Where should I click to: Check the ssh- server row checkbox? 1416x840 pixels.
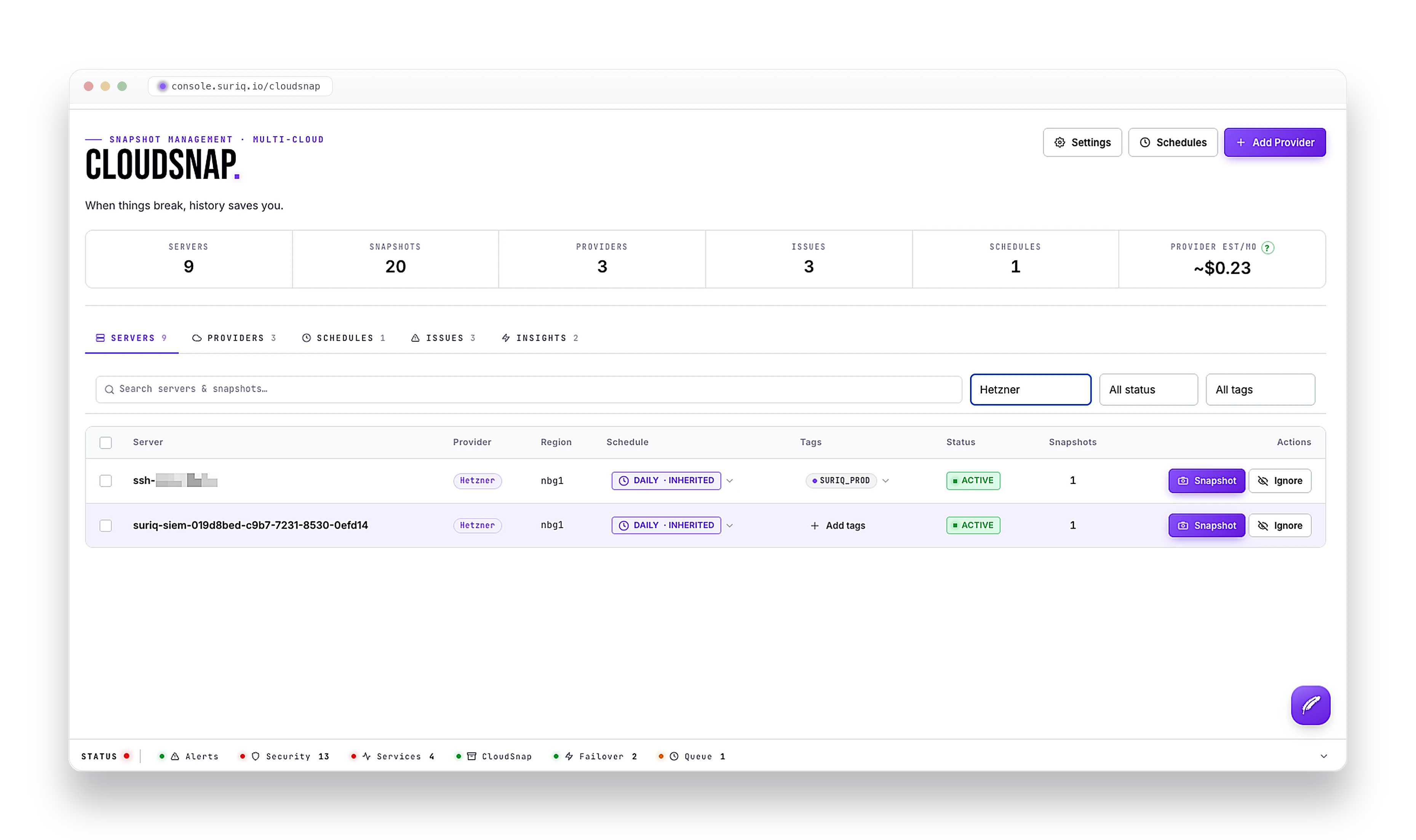(106, 481)
